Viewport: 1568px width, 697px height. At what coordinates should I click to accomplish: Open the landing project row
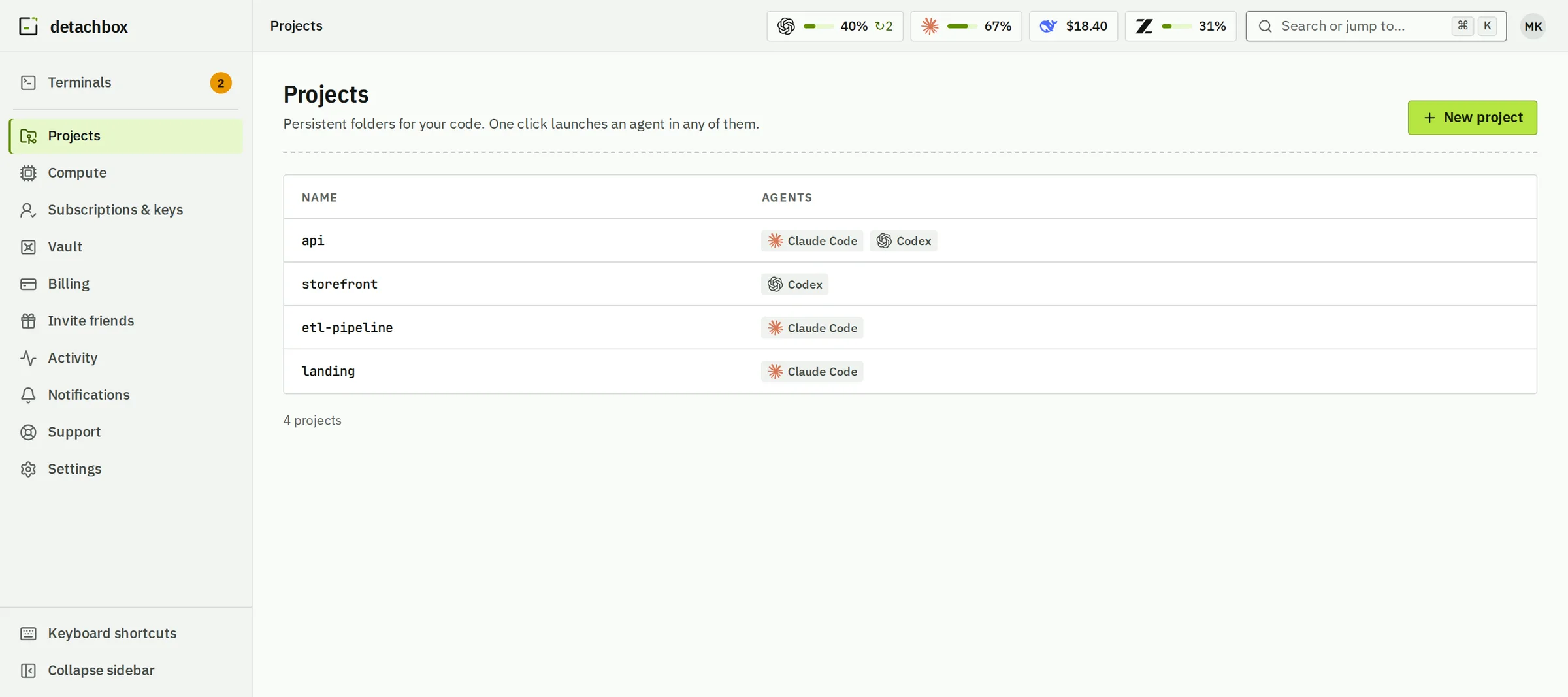coord(910,371)
